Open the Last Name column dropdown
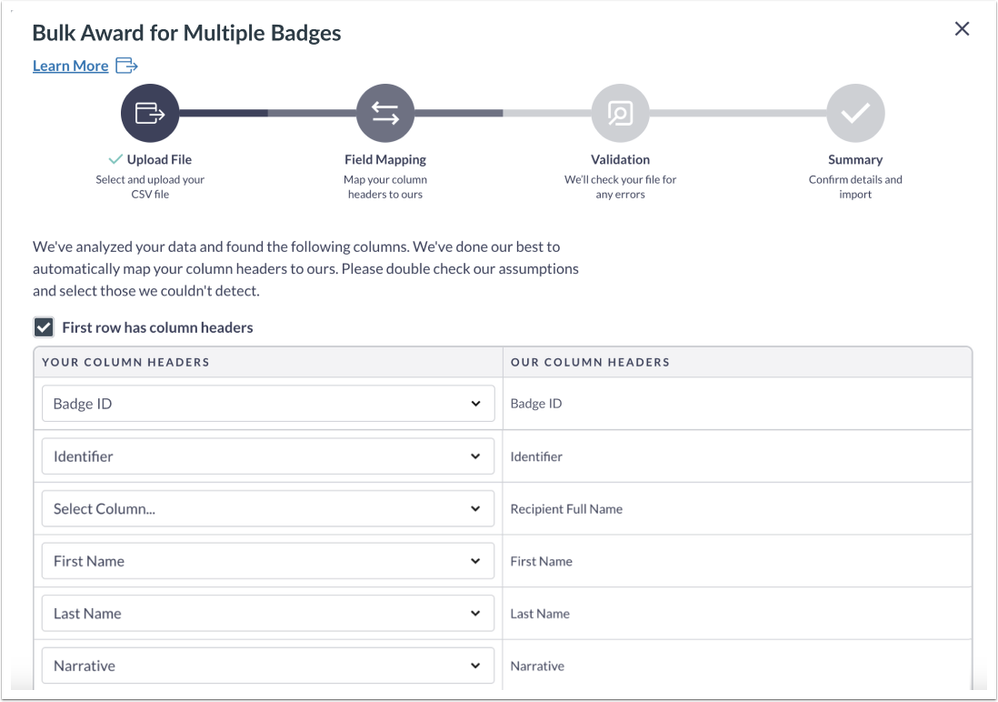 [x=268, y=614]
